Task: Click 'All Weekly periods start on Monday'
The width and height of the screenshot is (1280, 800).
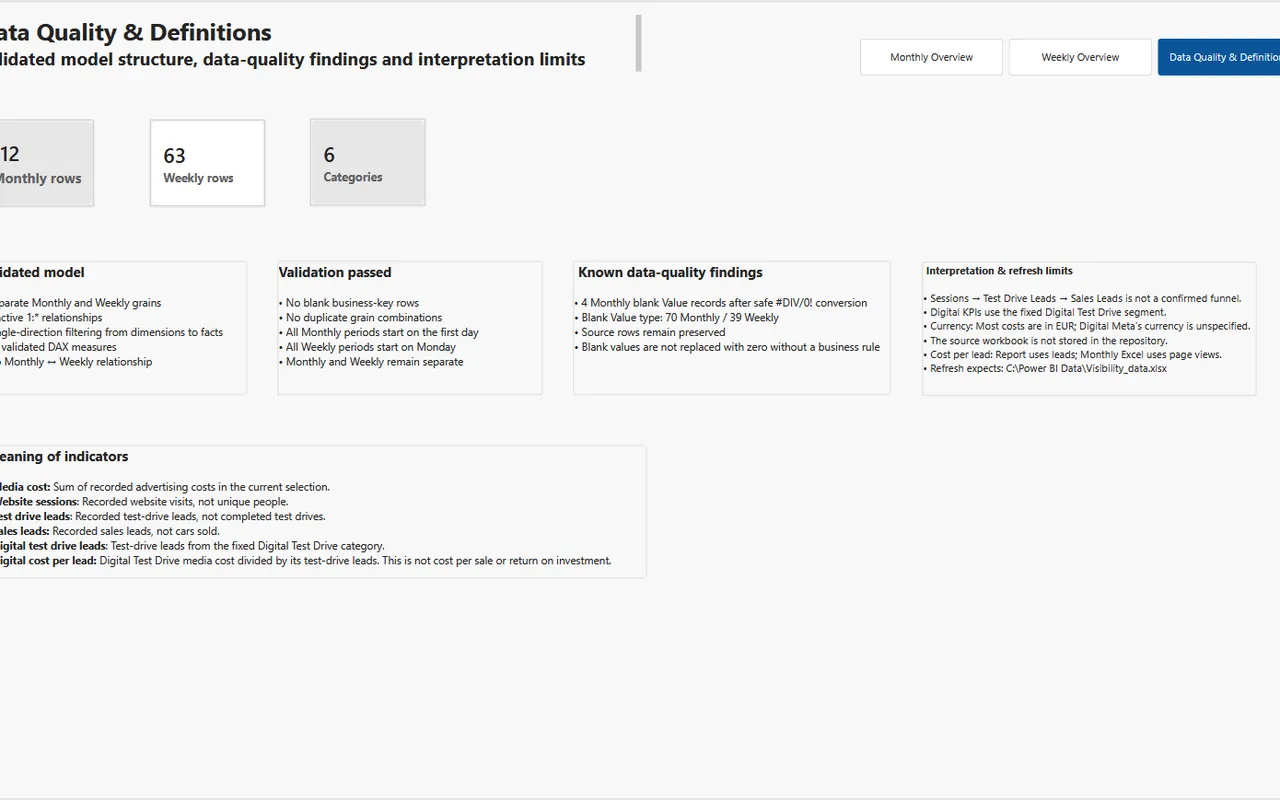Action: click(x=367, y=347)
